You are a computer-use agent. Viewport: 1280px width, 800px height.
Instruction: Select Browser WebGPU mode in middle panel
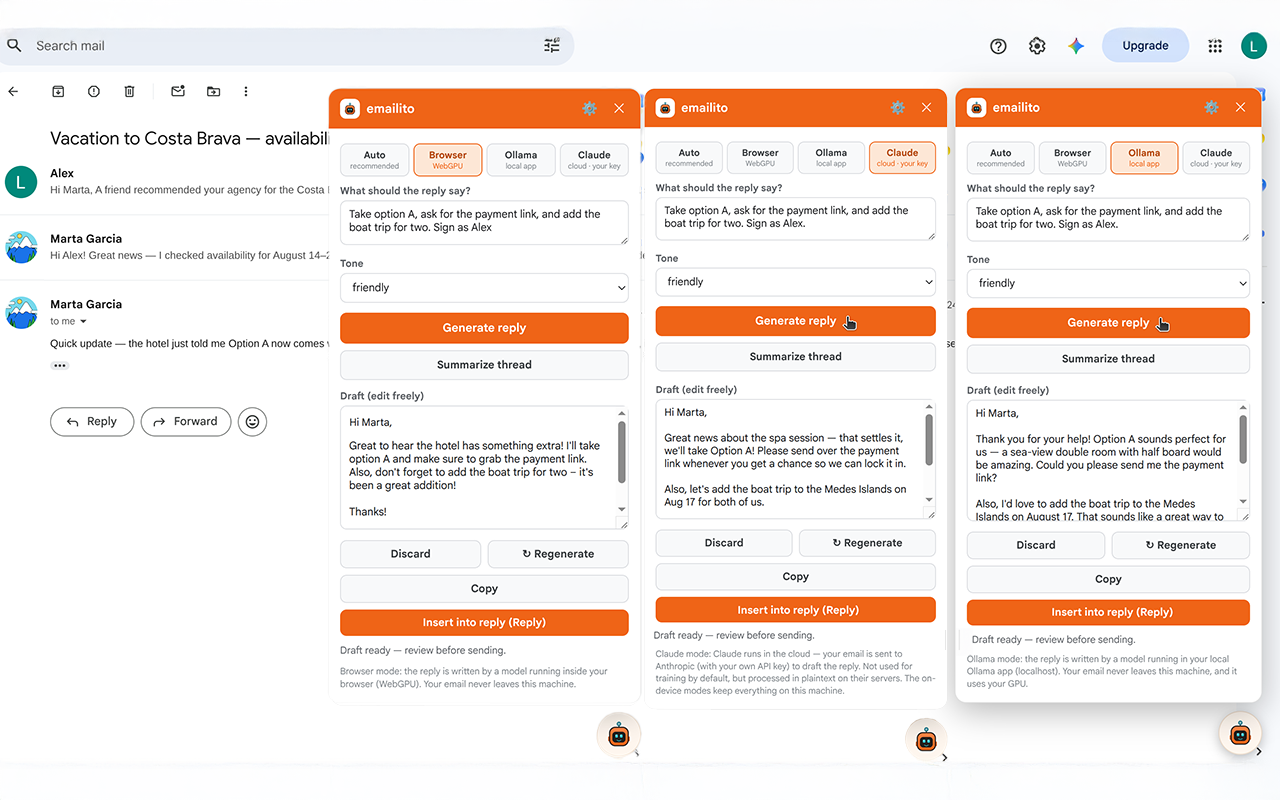(760, 157)
